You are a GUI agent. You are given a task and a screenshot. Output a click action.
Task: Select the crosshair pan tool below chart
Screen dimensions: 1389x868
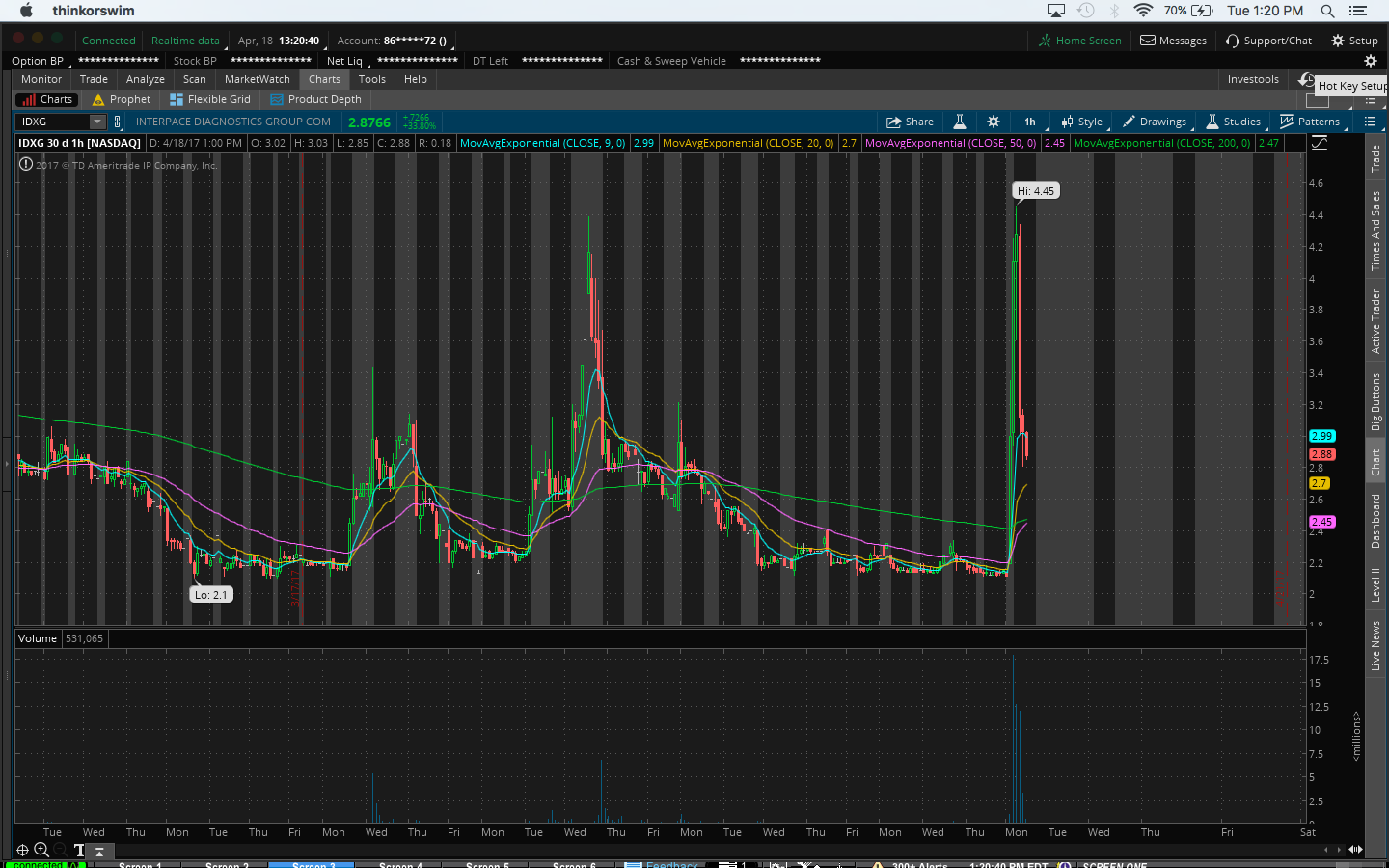(22, 850)
